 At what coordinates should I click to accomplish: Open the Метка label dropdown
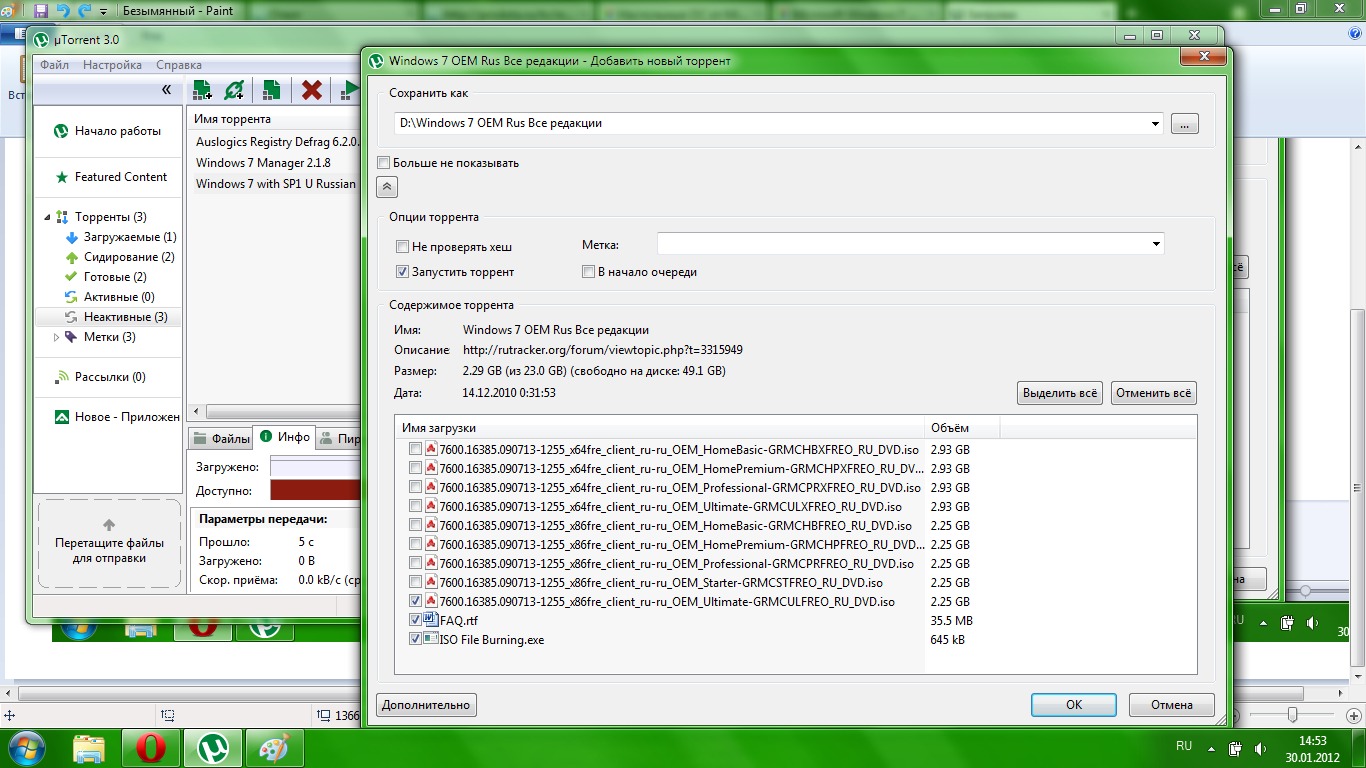pyautogui.click(x=1156, y=244)
